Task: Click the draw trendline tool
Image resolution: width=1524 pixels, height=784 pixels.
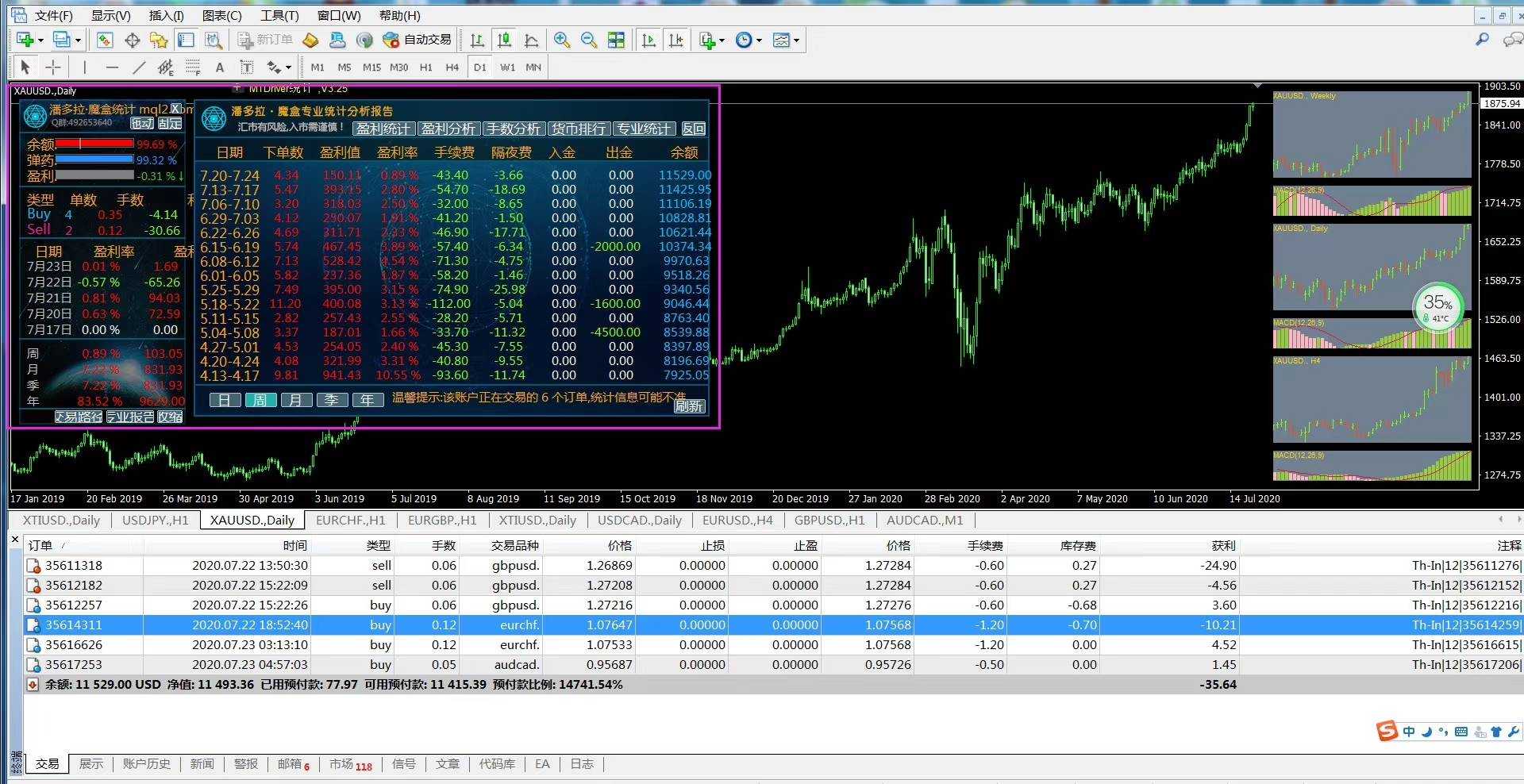Action: point(139,67)
